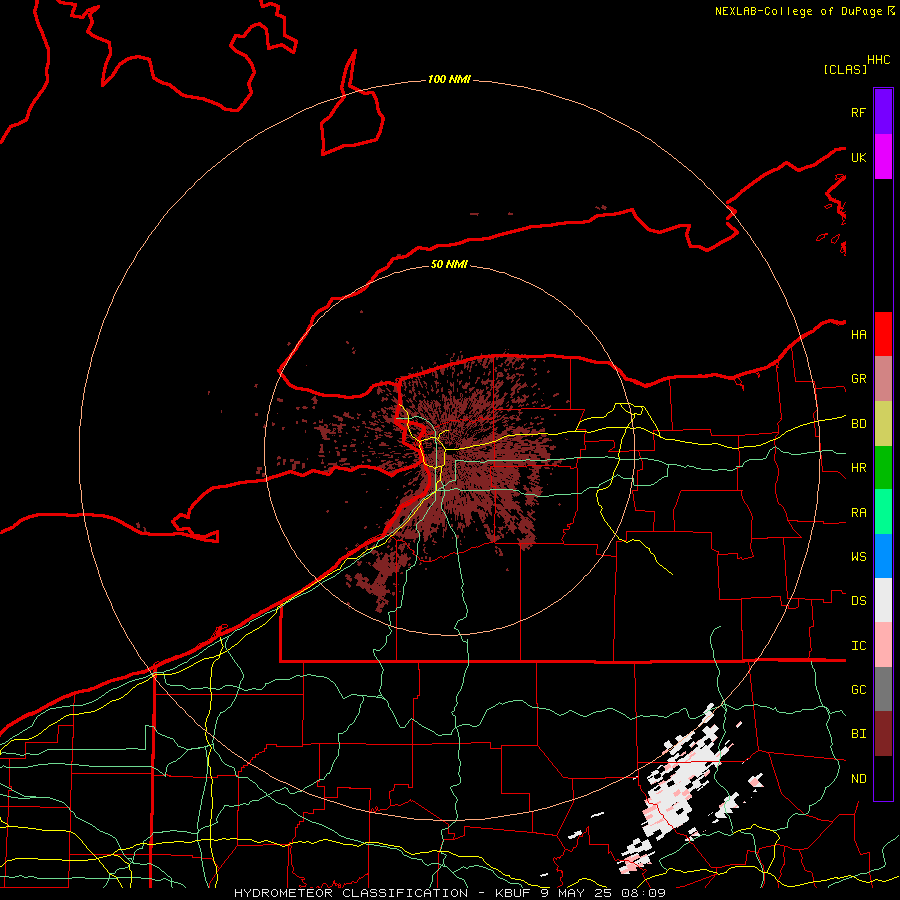Click the RF legend label
The width and height of the screenshot is (900, 900).
tap(859, 113)
